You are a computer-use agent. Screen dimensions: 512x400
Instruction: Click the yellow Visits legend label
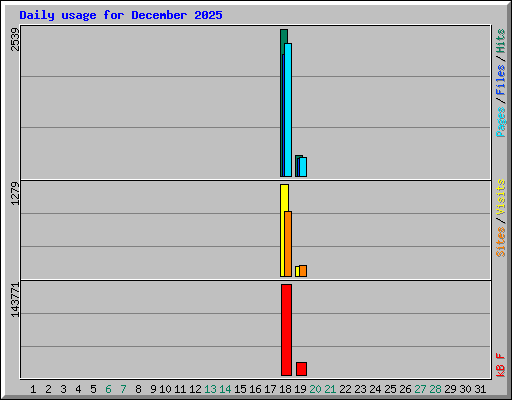501,197
